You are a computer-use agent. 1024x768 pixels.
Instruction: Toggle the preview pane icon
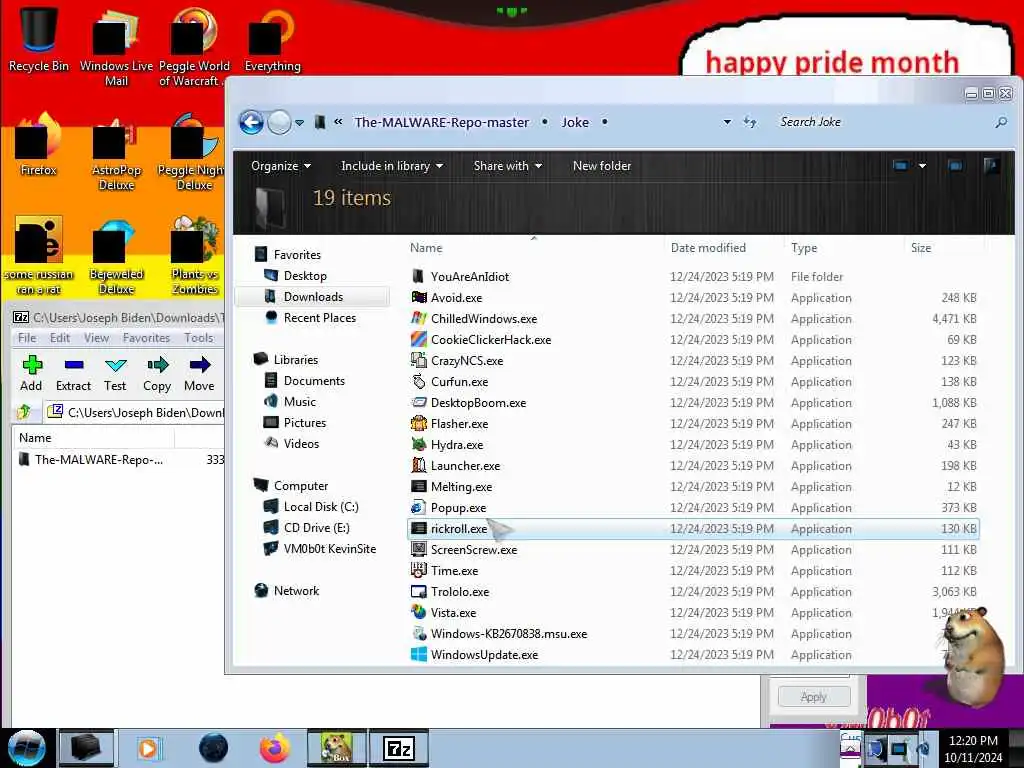coord(955,166)
